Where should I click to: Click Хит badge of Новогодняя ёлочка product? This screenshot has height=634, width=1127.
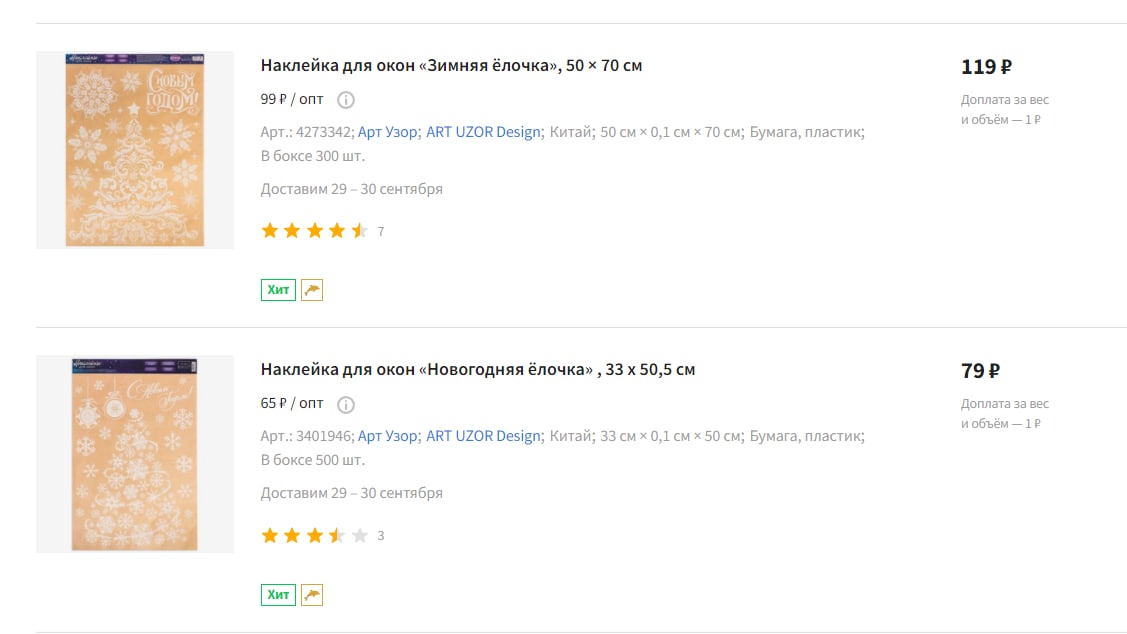point(278,594)
